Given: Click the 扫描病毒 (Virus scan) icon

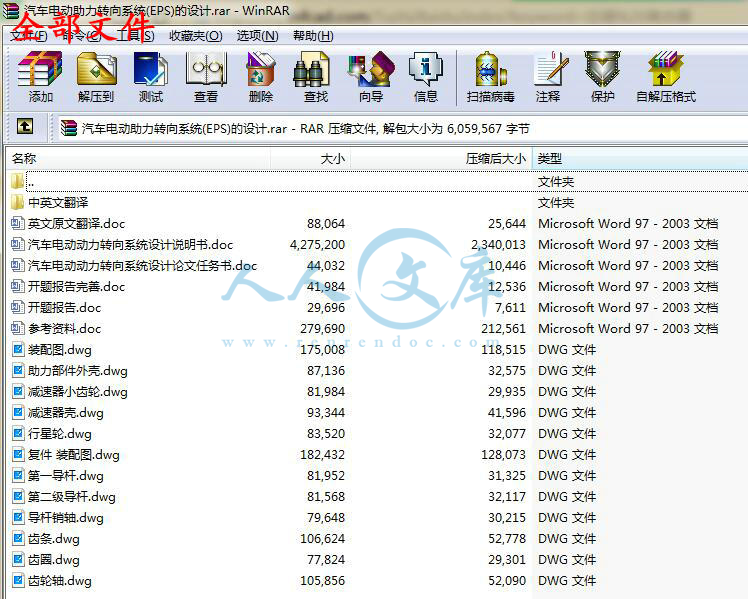Looking at the screenshot, I should [491, 70].
